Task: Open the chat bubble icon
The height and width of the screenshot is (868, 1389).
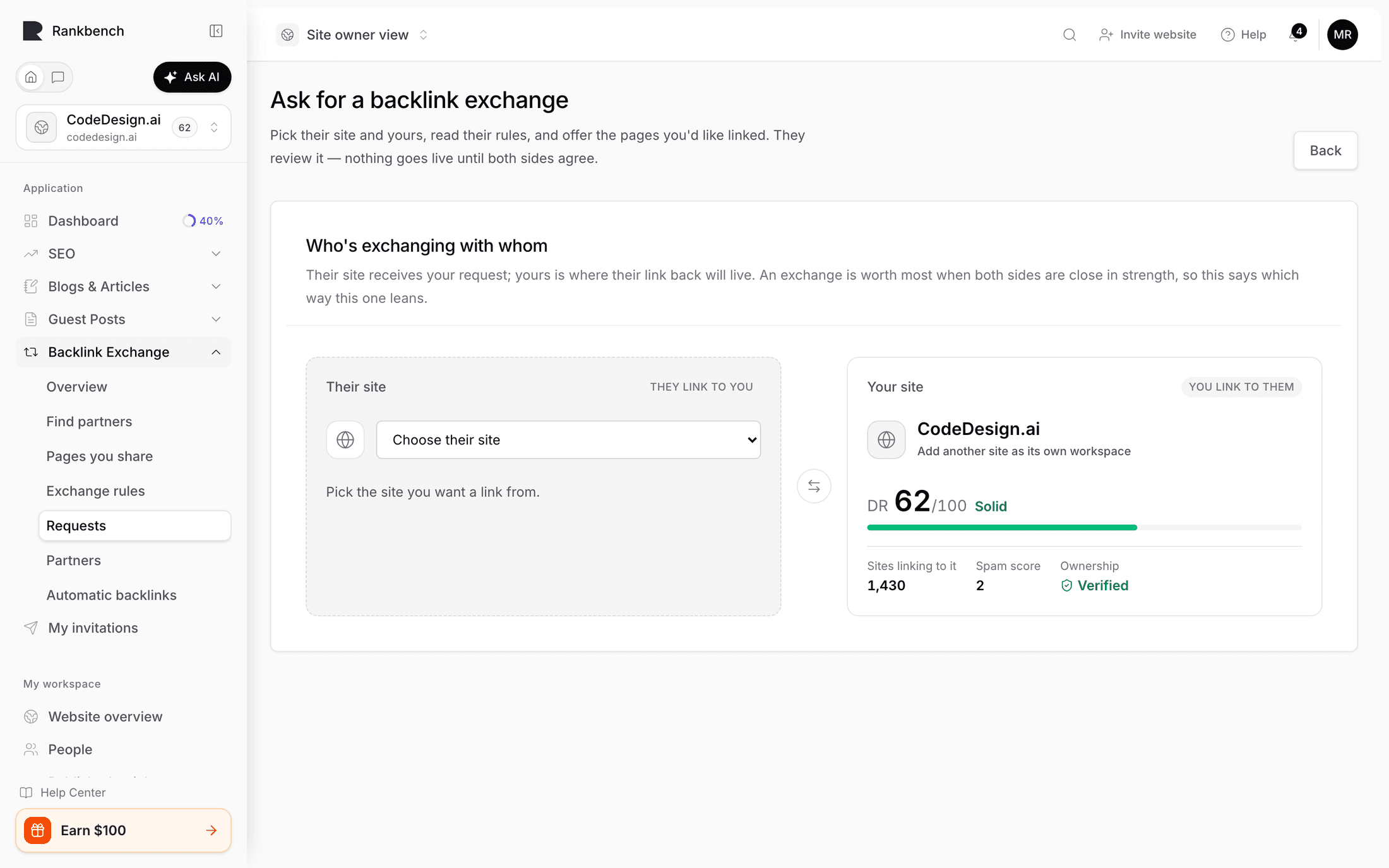Action: pyautogui.click(x=58, y=77)
